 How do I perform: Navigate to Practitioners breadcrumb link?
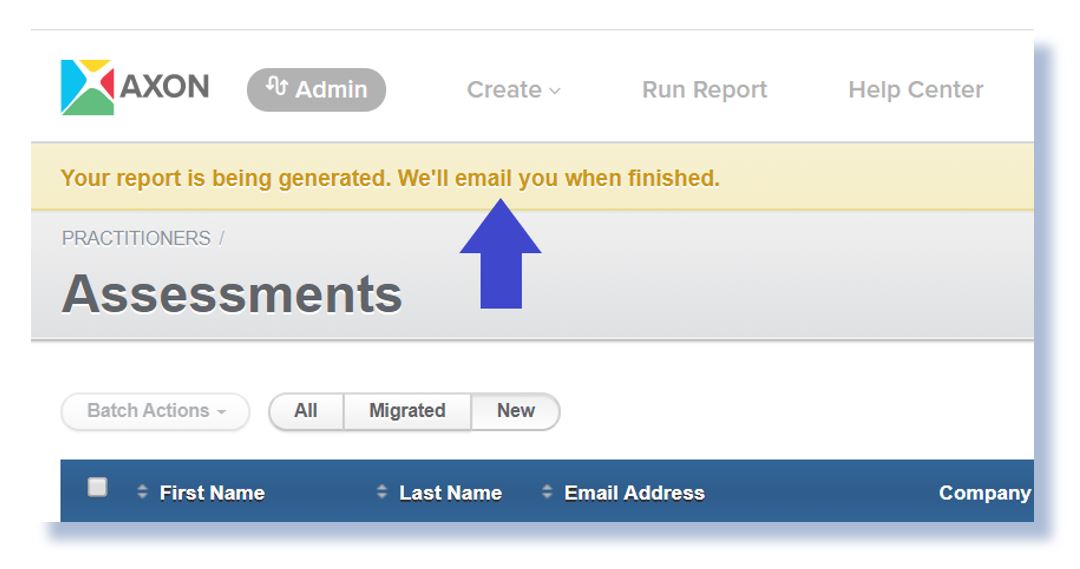point(136,238)
